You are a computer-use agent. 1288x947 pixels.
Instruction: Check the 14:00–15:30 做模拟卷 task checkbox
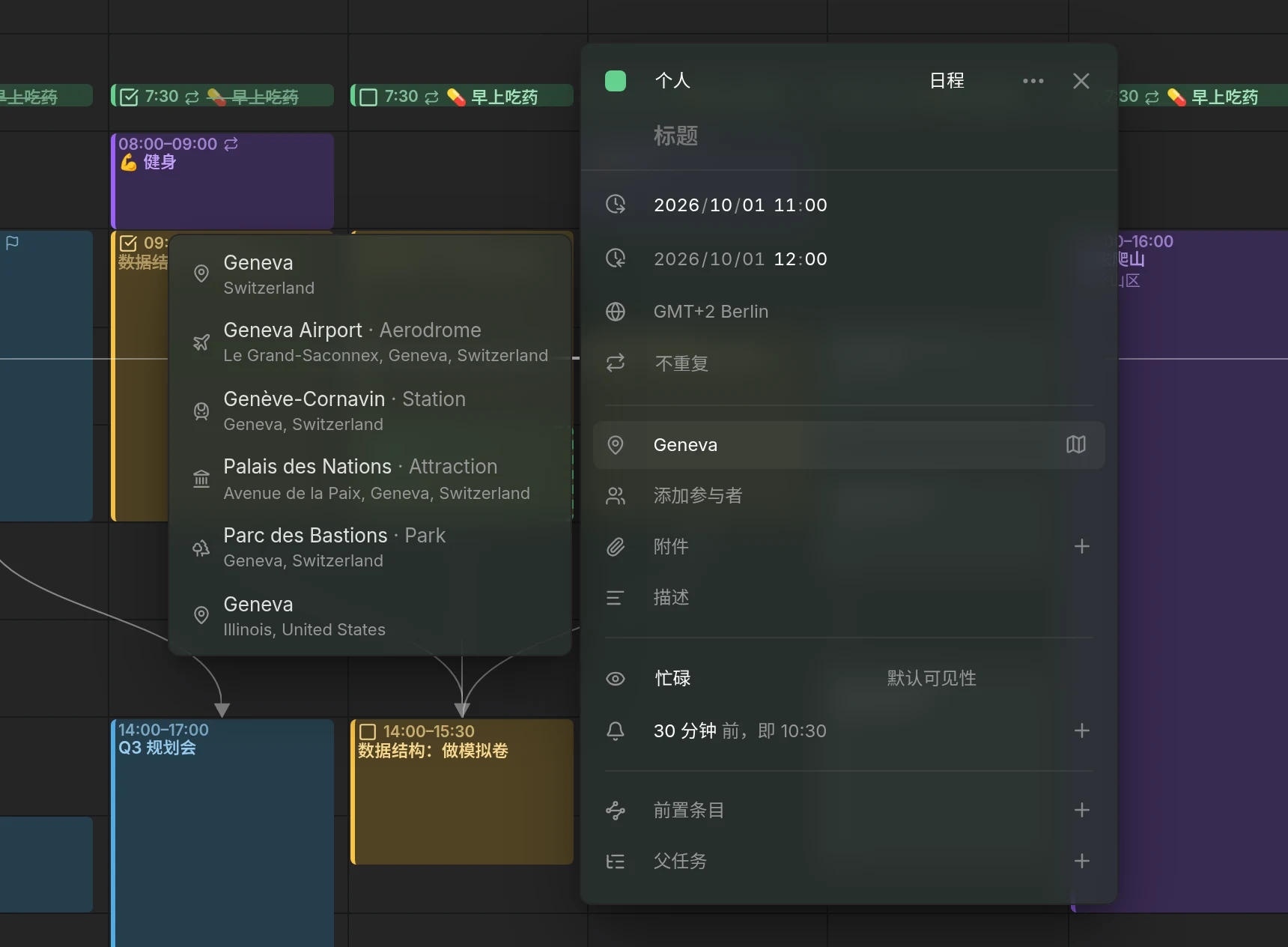pos(368,732)
